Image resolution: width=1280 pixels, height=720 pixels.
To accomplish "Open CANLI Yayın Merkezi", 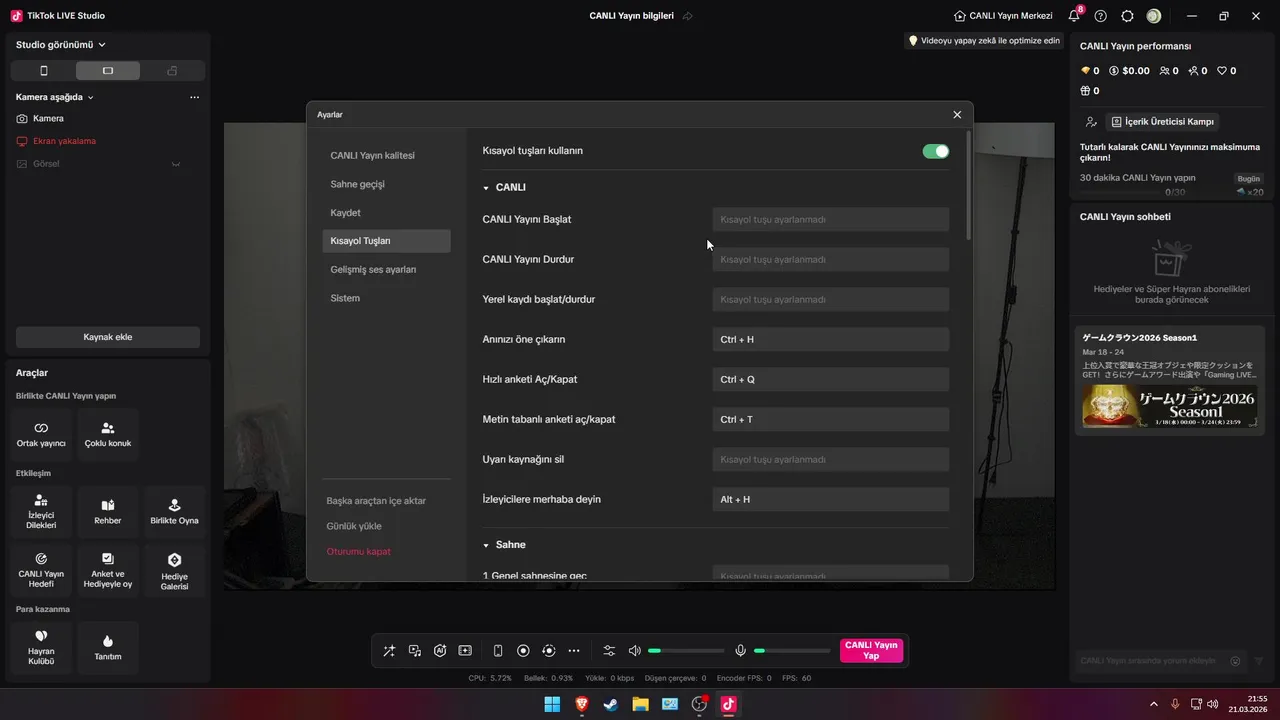I will 1003,16.
